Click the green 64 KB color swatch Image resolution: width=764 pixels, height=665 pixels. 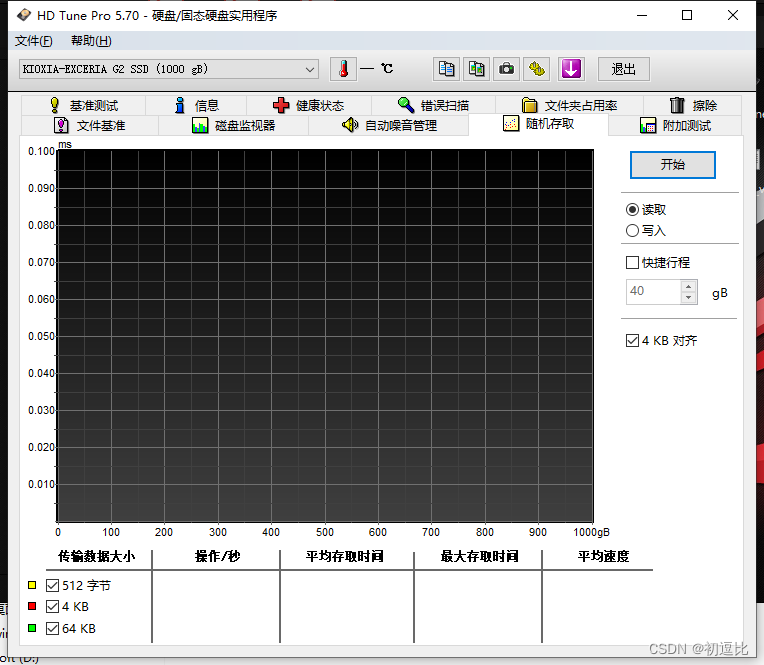pos(32,628)
